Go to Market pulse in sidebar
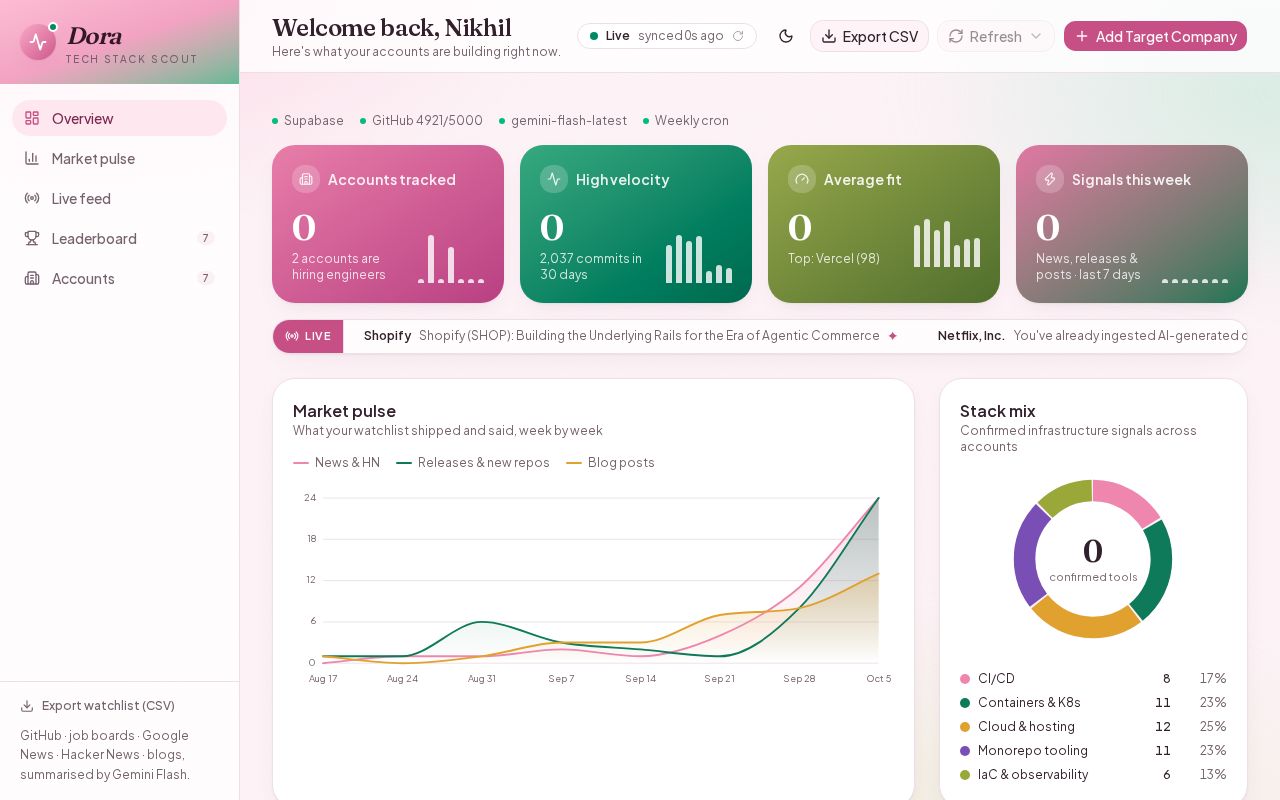The image size is (1280, 800). 119,158
